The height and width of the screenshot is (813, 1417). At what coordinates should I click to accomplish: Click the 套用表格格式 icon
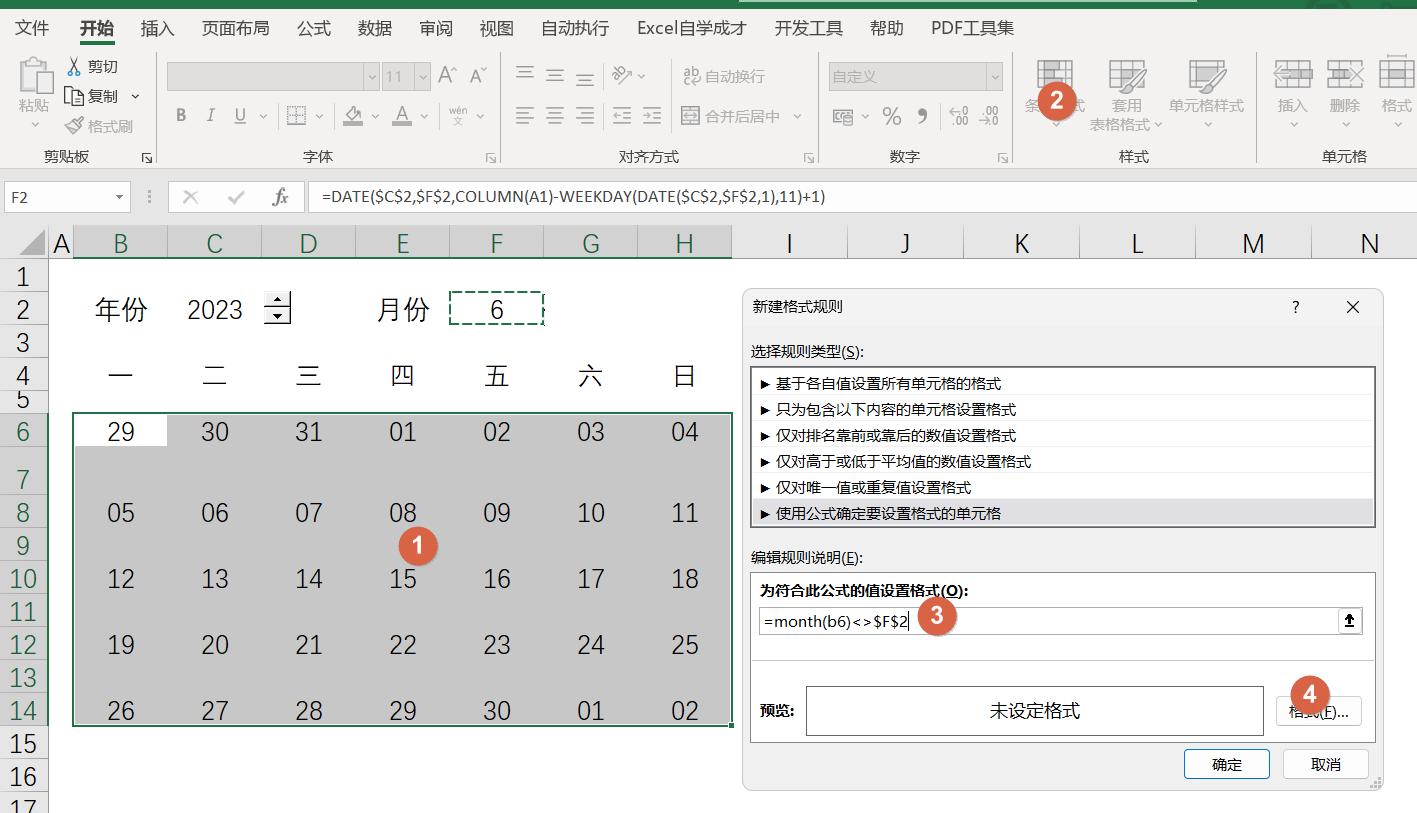click(x=1127, y=90)
